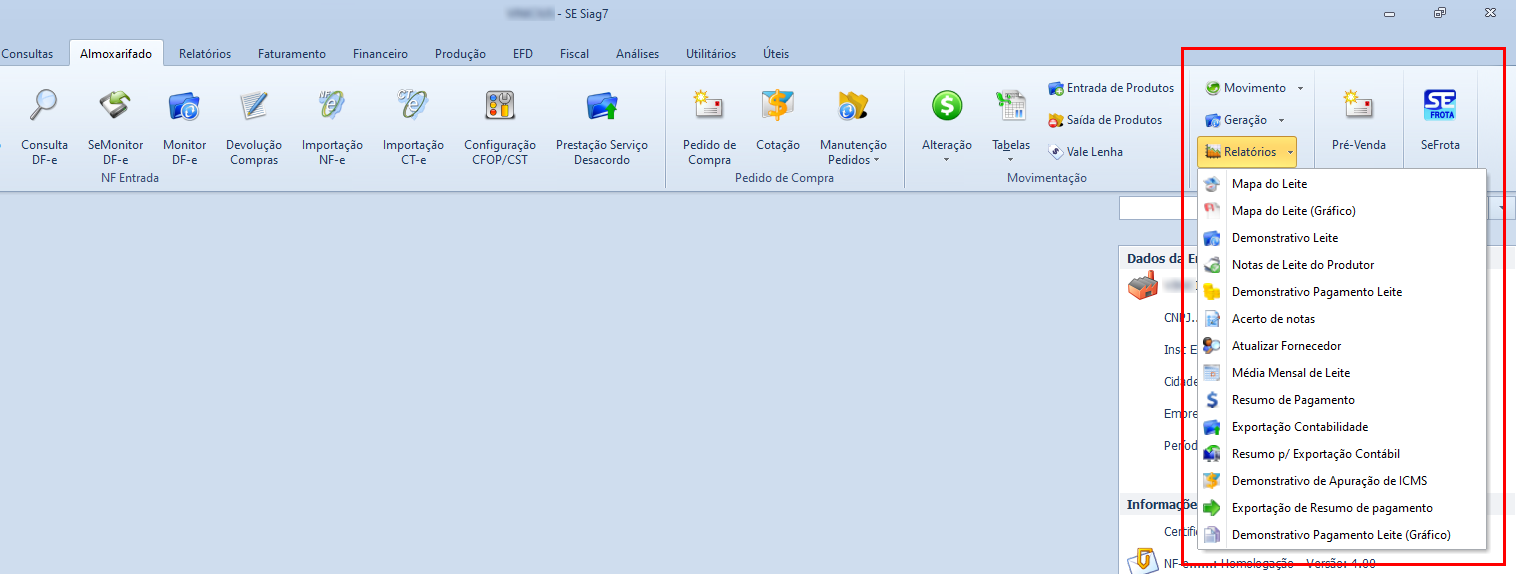This screenshot has width=1516, height=574.
Task: Expand the Movimento dropdown
Action: [1254, 88]
